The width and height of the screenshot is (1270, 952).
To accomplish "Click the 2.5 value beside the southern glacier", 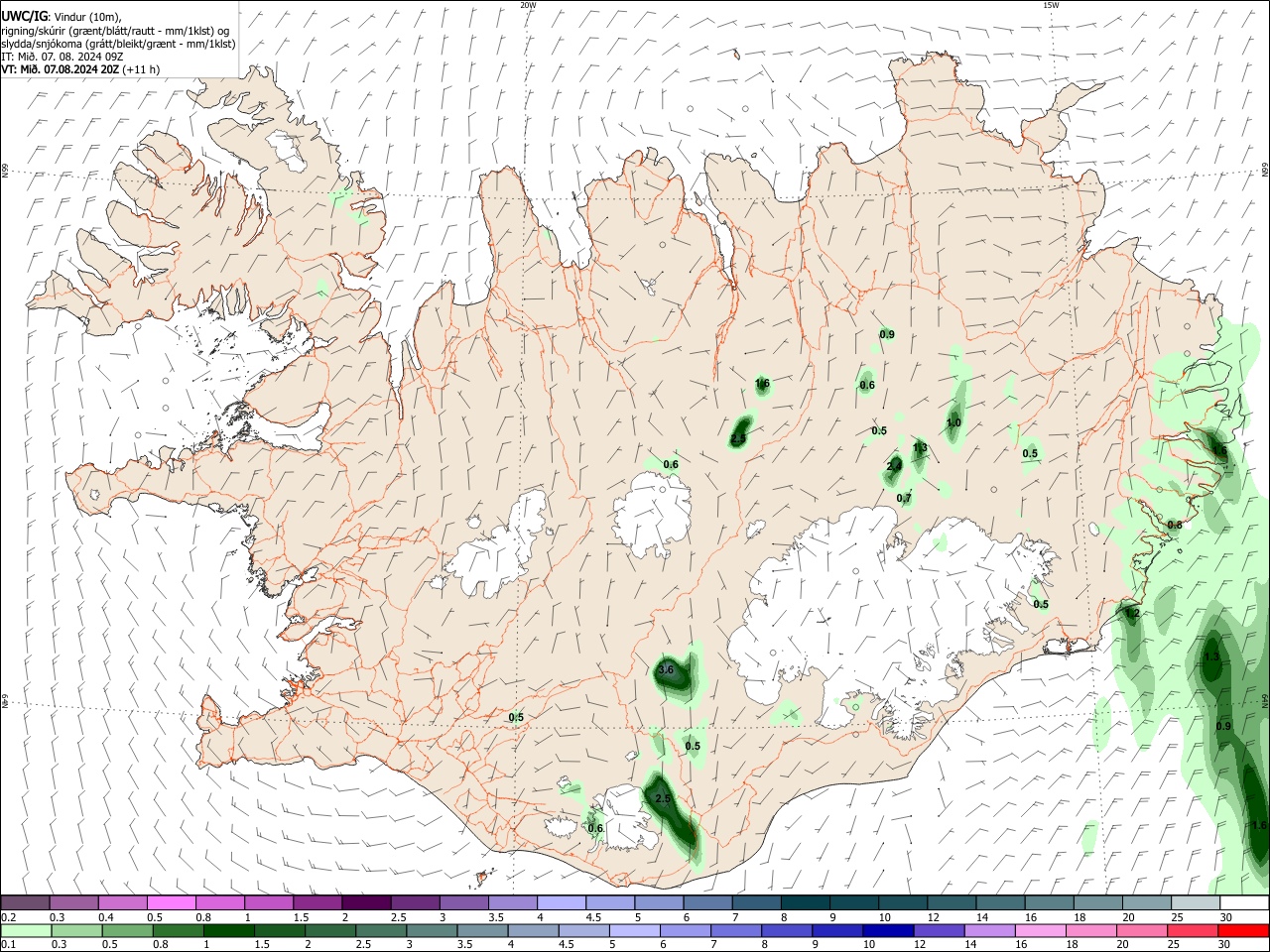I will coord(664,798).
